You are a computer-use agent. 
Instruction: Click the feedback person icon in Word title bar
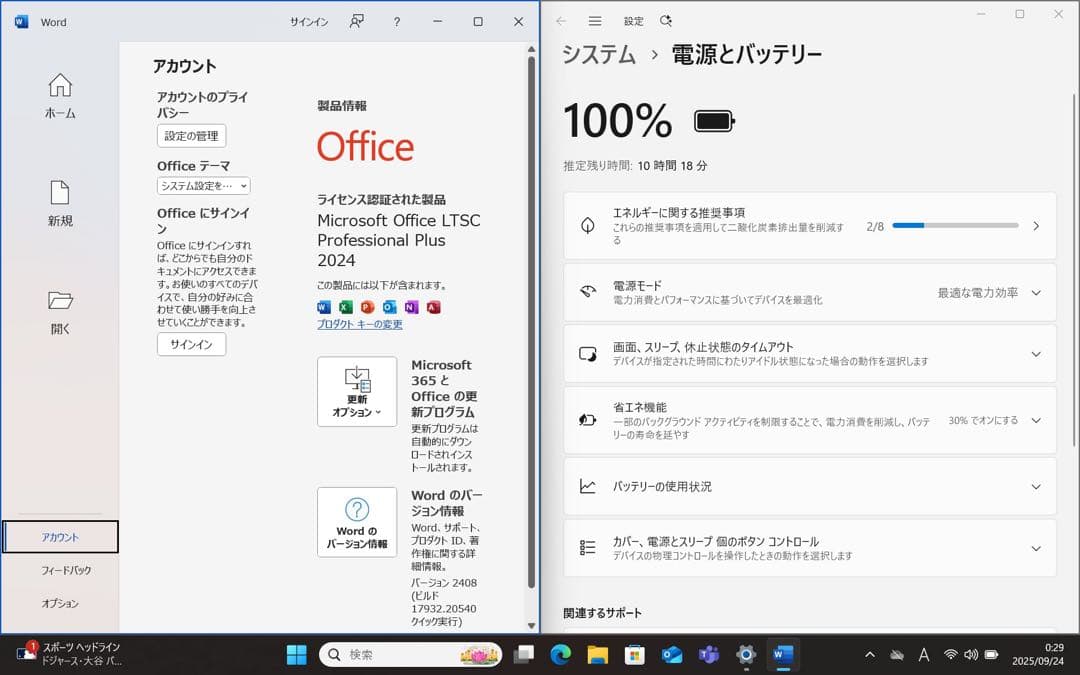[x=357, y=21]
